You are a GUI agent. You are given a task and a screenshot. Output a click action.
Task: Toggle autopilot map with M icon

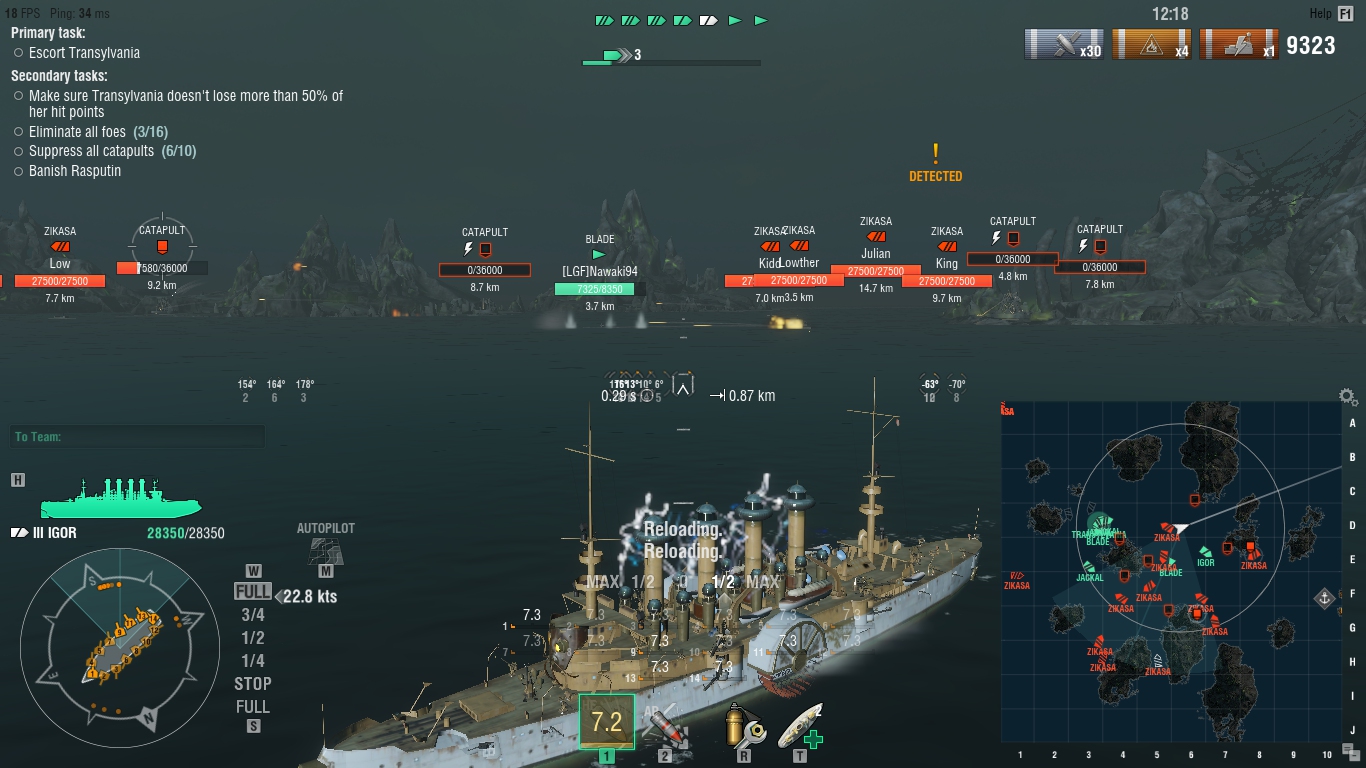[x=325, y=571]
